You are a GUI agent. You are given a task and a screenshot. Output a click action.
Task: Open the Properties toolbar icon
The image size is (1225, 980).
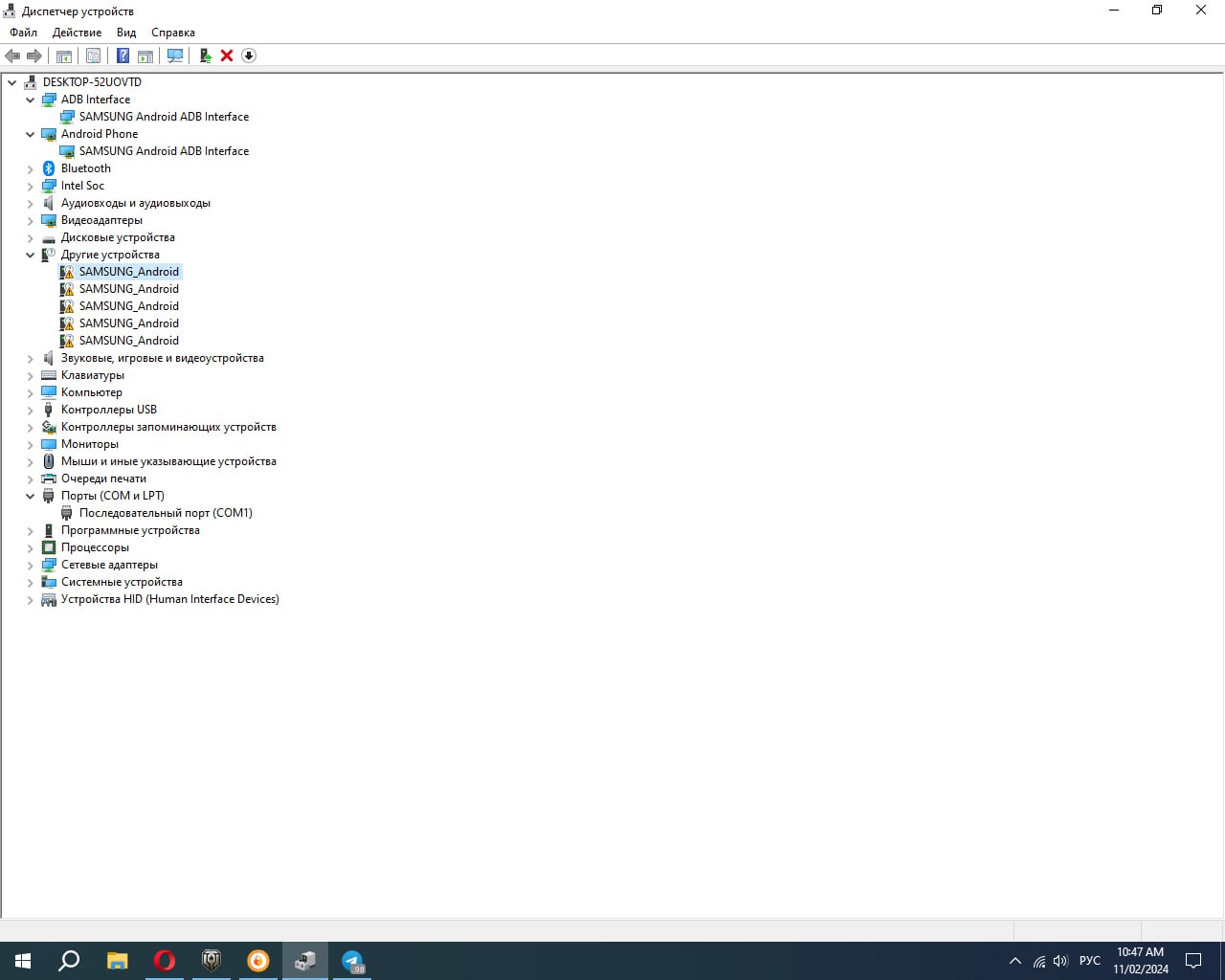coord(93,56)
